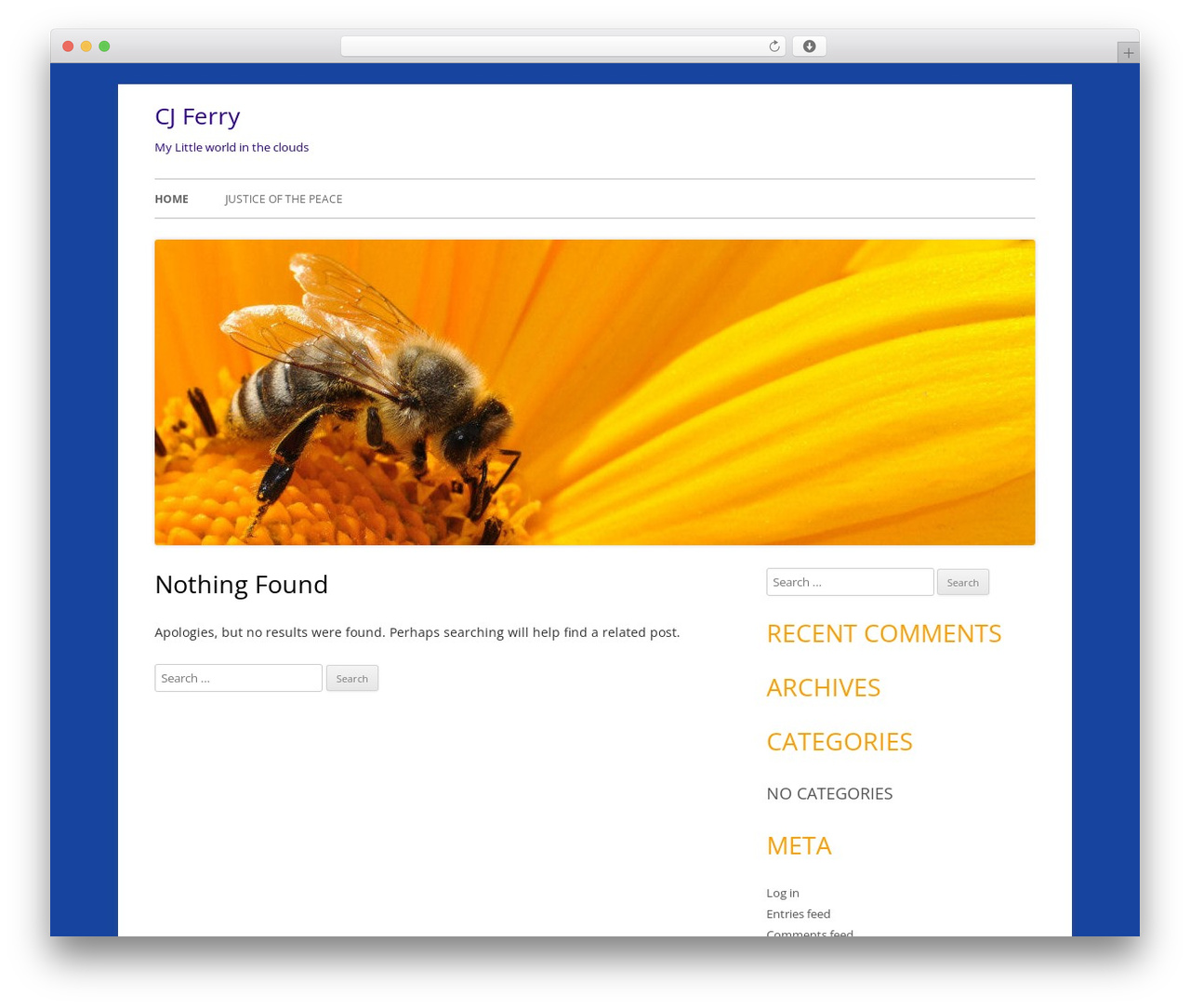Click the CATEGORIES widget heading
Image resolution: width=1190 pixels, height=1008 pixels.
click(x=839, y=741)
